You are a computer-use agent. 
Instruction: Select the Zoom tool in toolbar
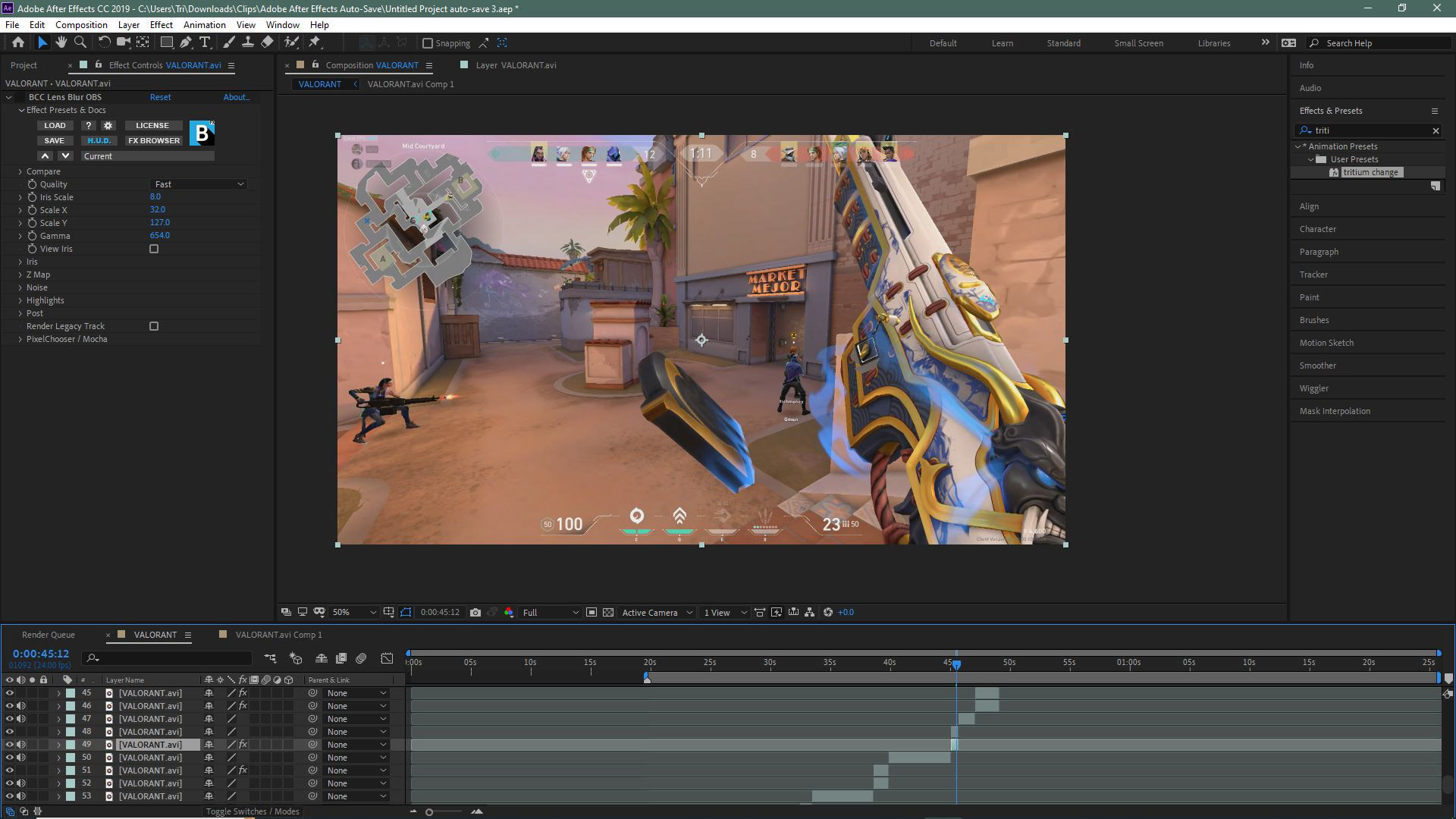tap(80, 42)
